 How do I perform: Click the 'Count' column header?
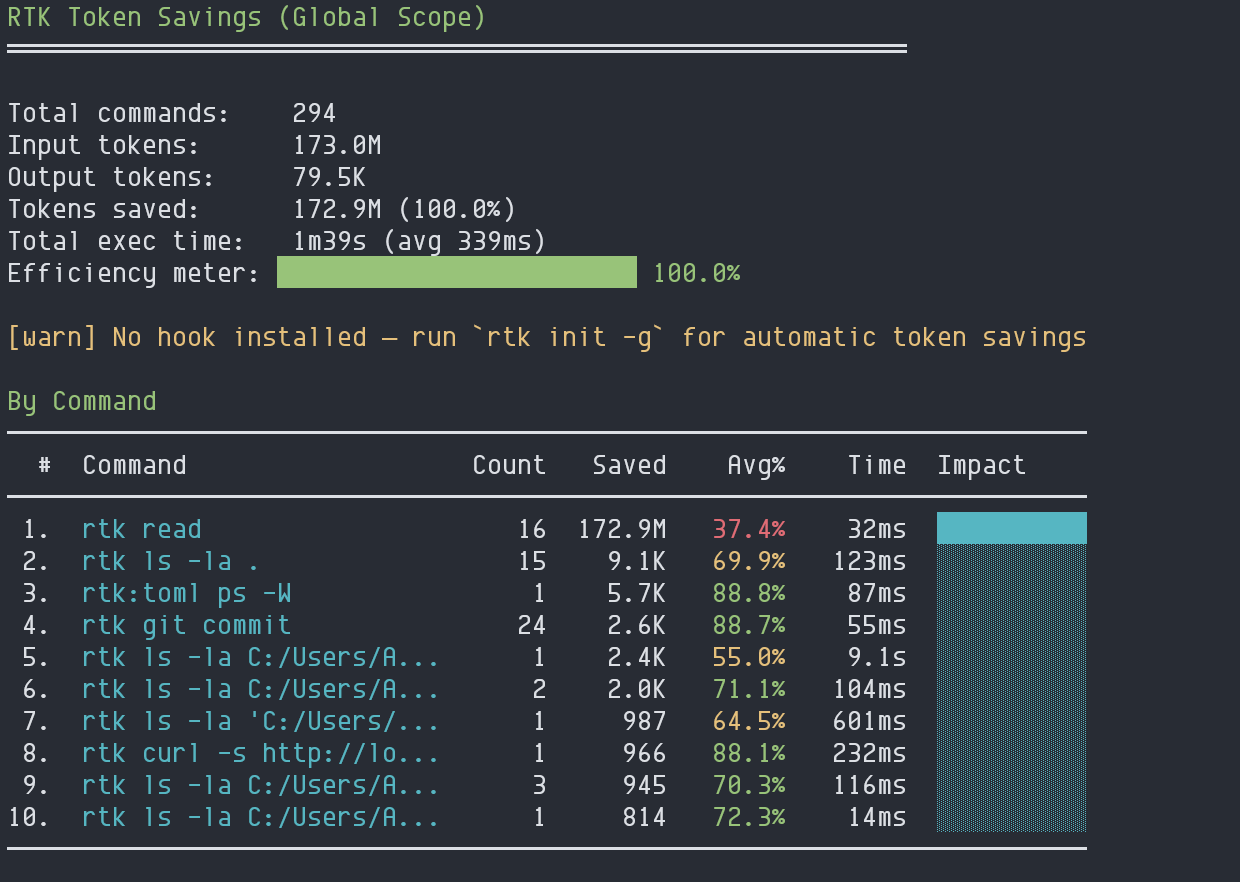509,465
